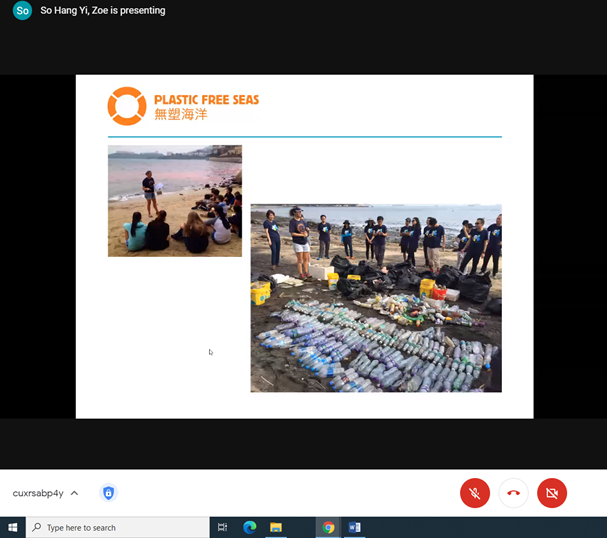The width and height of the screenshot is (607, 538).
Task: Open File Explorer from the taskbar
Action: click(276, 527)
